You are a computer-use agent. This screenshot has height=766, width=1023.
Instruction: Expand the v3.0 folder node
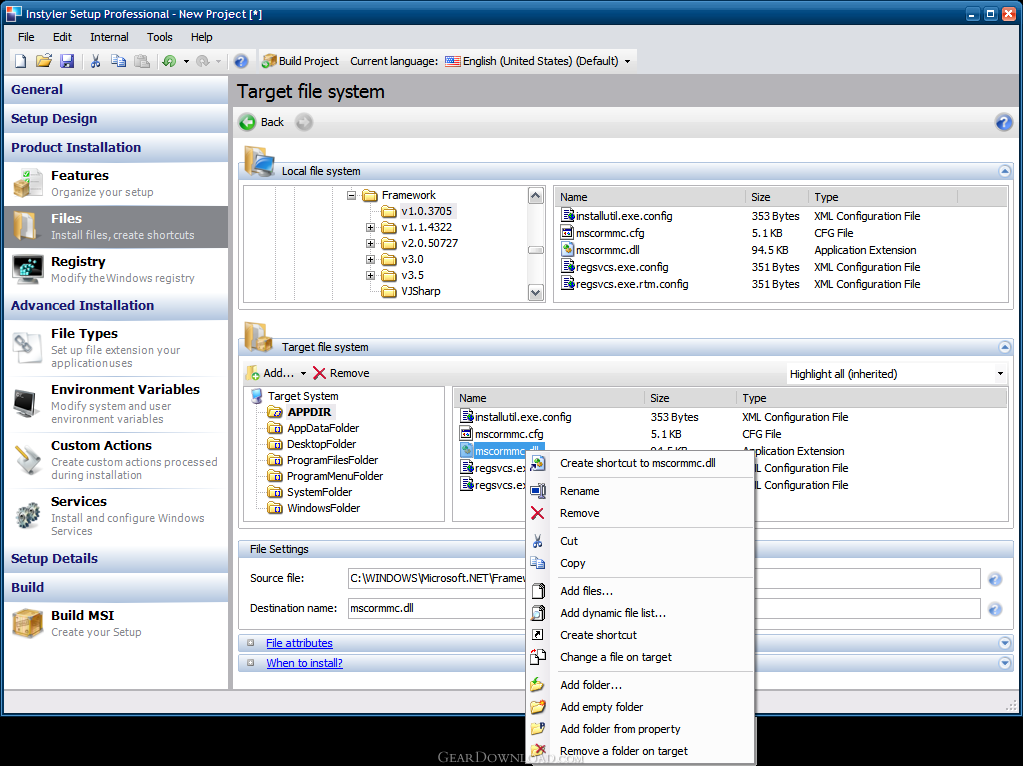[371, 259]
